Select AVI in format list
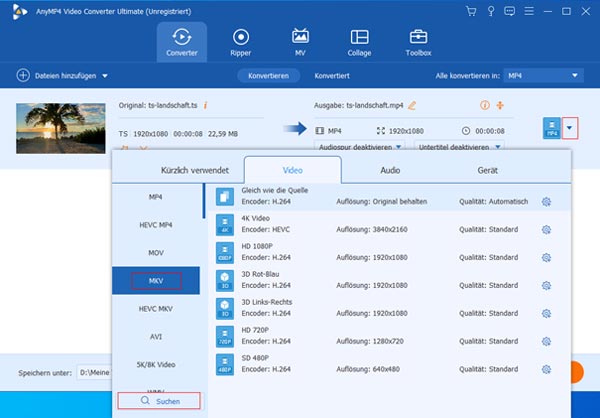Screen dimensions: 600x418 coord(156,336)
